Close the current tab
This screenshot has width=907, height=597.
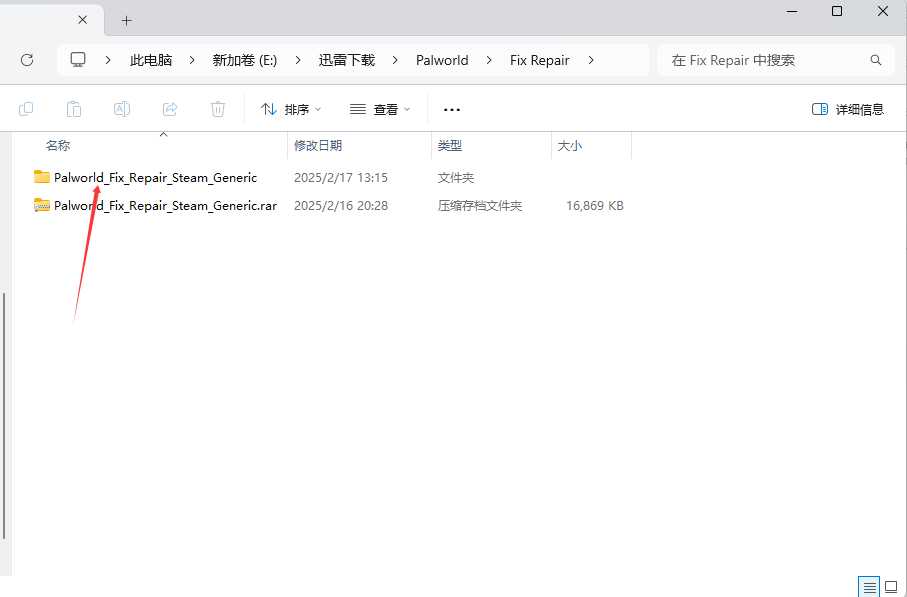point(83,20)
